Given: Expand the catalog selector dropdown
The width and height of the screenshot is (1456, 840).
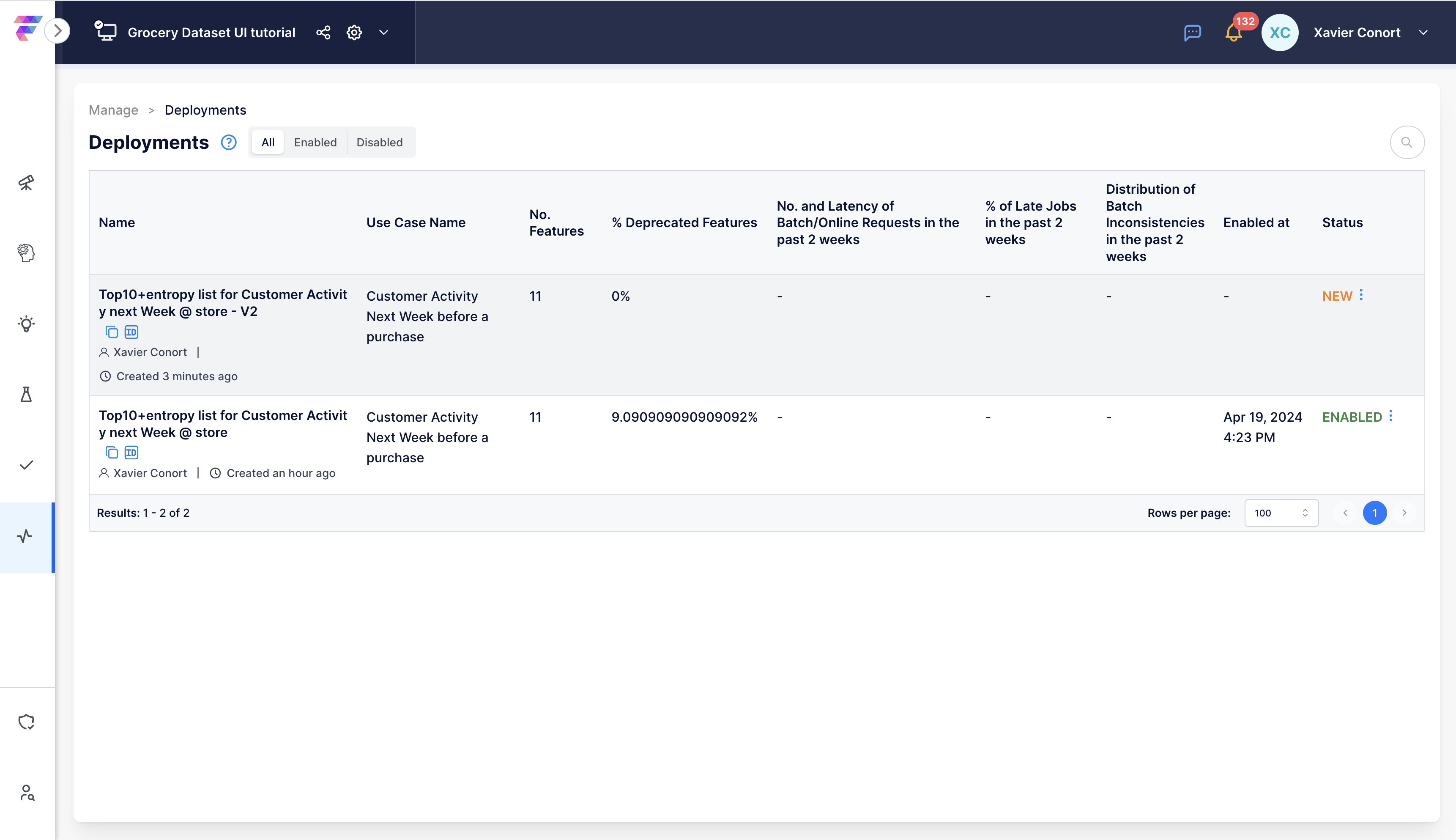Looking at the screenshot, I should [x=383, y=32].
